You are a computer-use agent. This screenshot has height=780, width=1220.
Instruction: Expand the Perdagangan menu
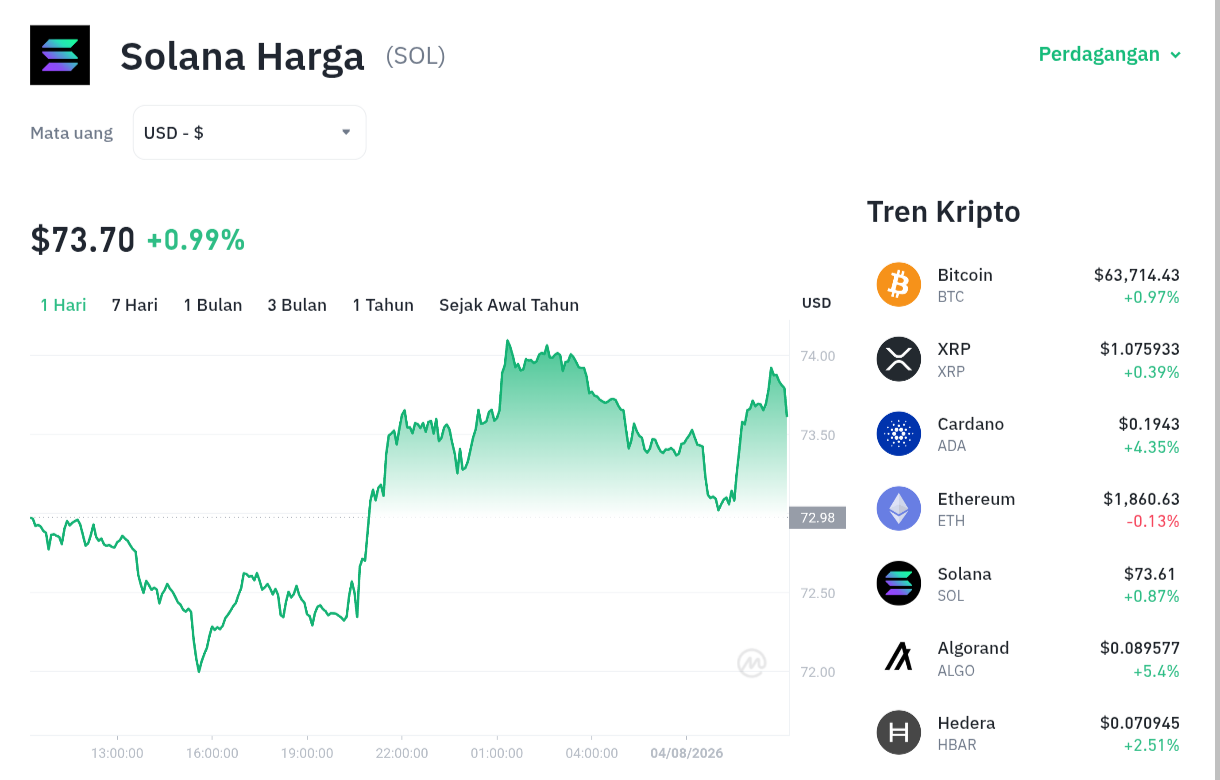click(1110, 54)
